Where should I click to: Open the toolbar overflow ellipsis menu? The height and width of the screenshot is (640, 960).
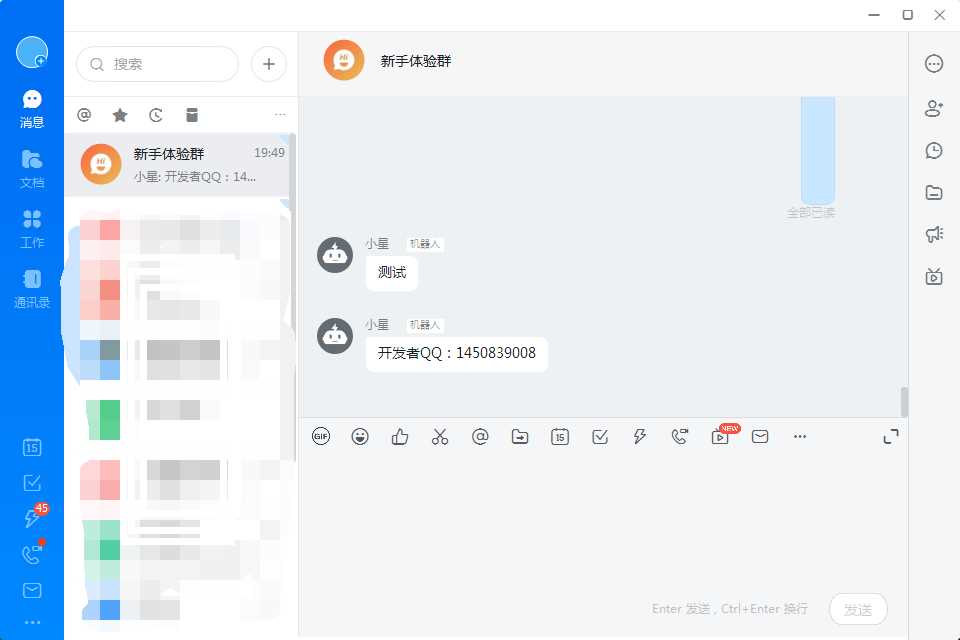[x=800, y=436]
